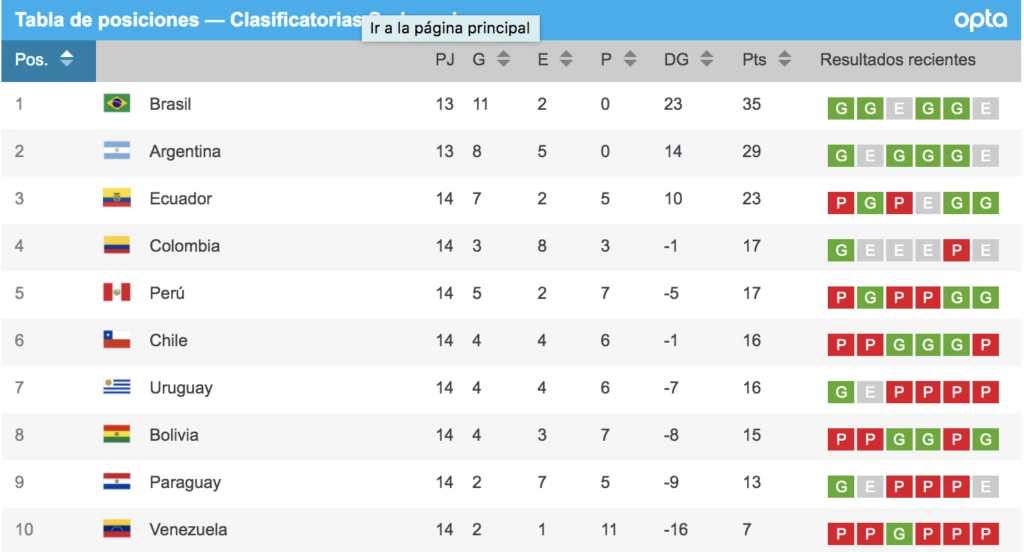Viewport: 1024px width, 552px height.
Task: Click the Uruguay flag icon
Action: click(x=116, y=387)
